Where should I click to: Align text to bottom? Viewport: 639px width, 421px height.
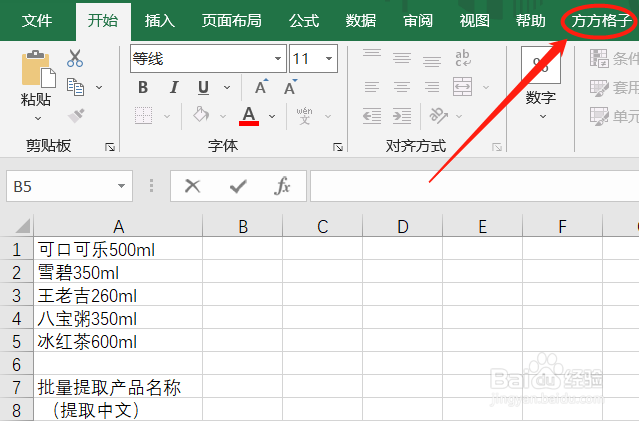click(432, 61)
